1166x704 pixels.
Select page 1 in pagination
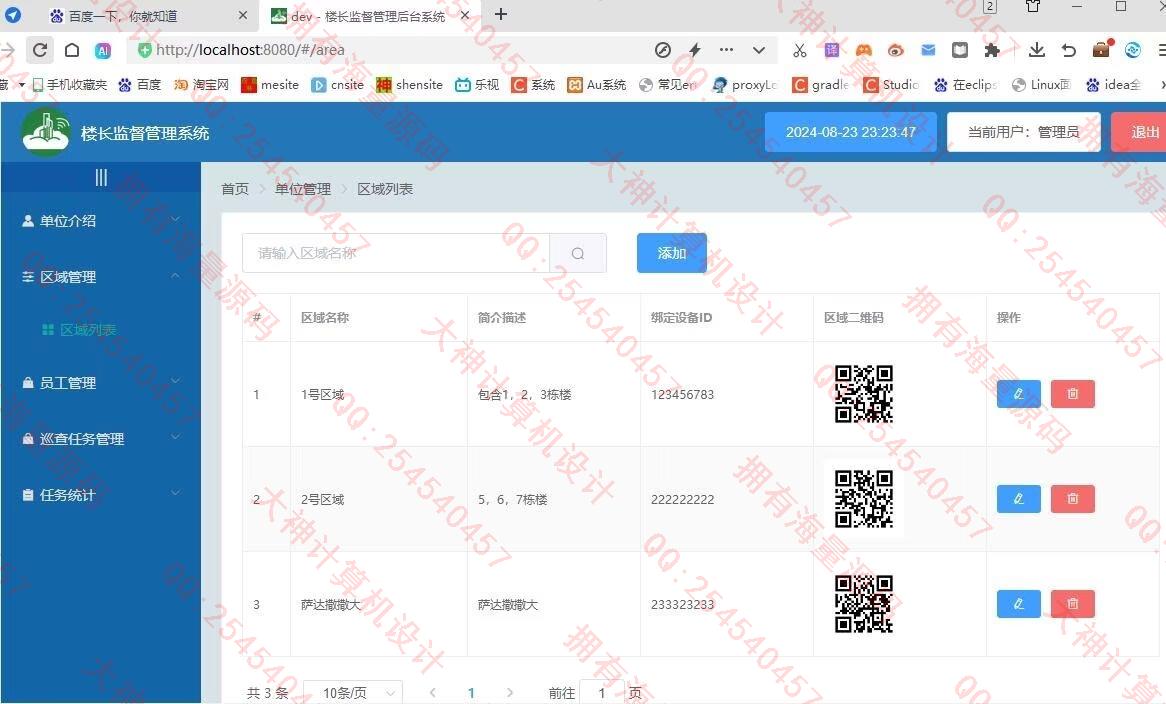(471, 693)
